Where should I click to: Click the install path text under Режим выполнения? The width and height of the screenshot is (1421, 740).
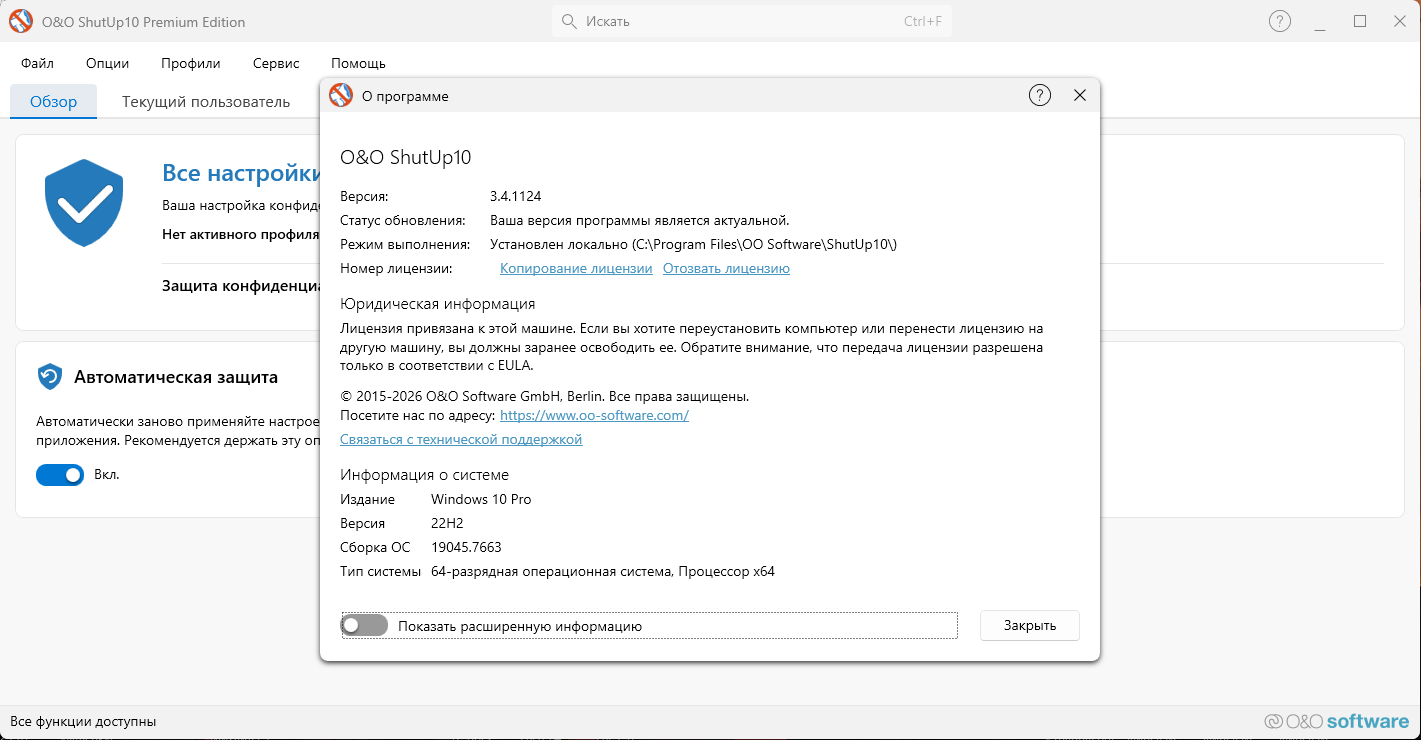pyautogui.click(x=693, y=244)
